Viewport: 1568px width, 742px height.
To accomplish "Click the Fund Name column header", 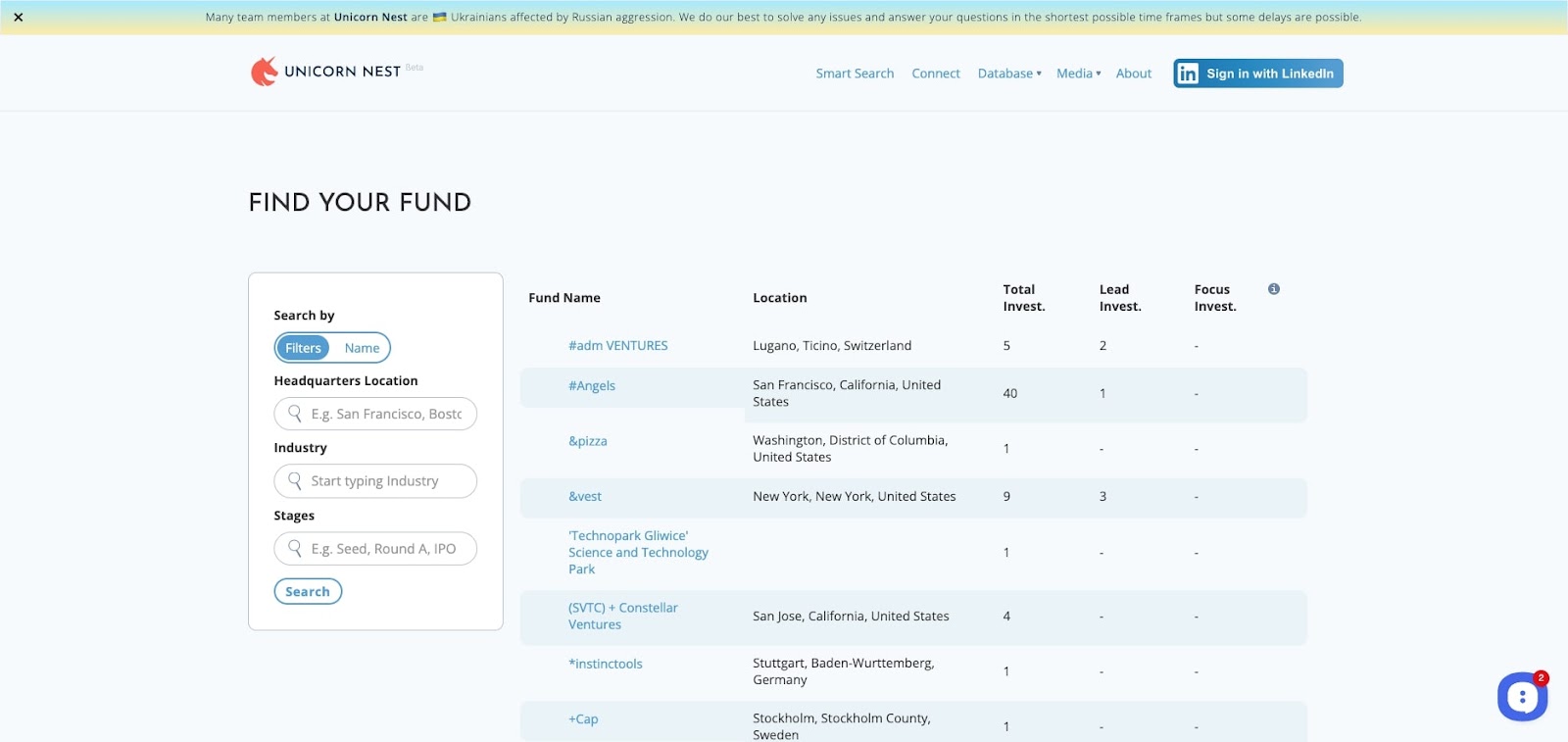I will pos(564,298).
